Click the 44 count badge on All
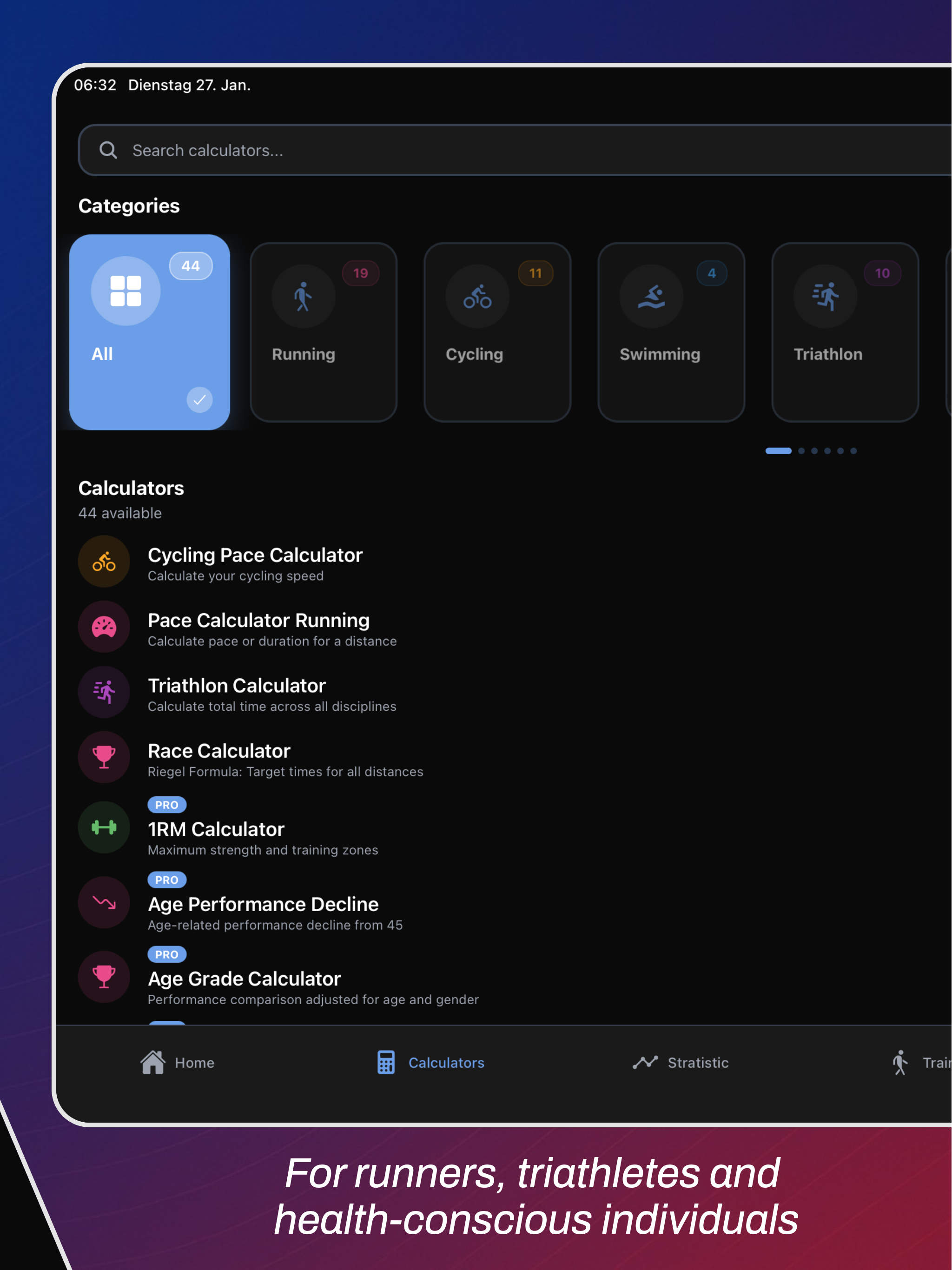The height and width of the screenshot is (1270, 952). (x=191, y=266)
